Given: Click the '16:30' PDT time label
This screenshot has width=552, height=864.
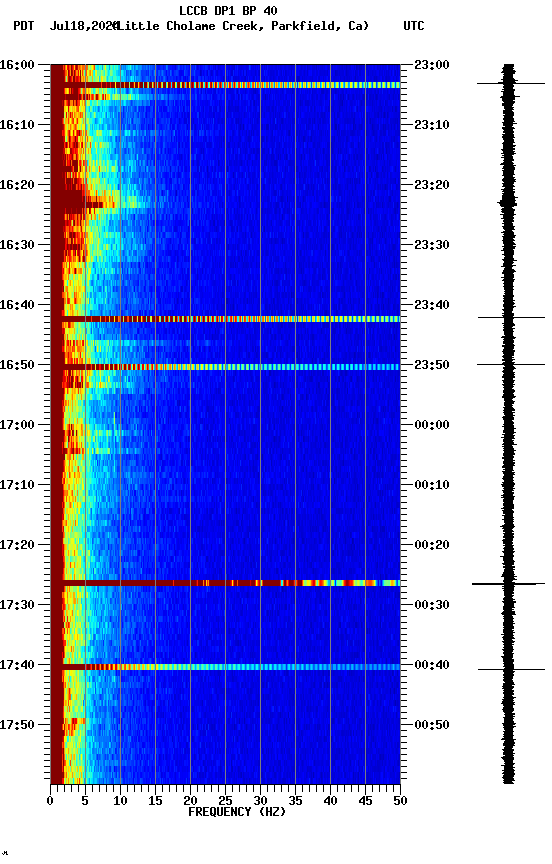Looking at the screenshot, I should (17, 245).
